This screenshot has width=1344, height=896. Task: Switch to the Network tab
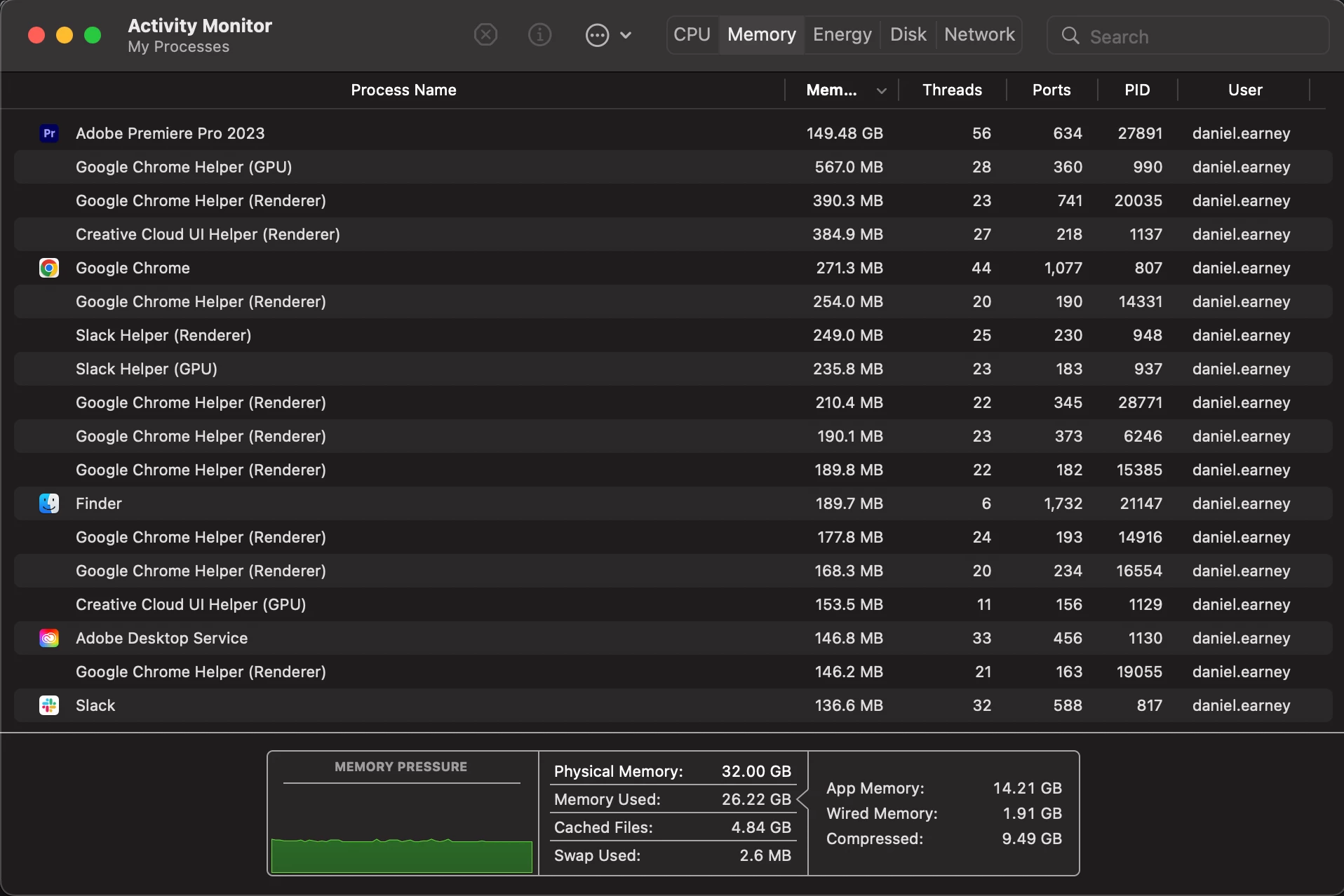979,34
